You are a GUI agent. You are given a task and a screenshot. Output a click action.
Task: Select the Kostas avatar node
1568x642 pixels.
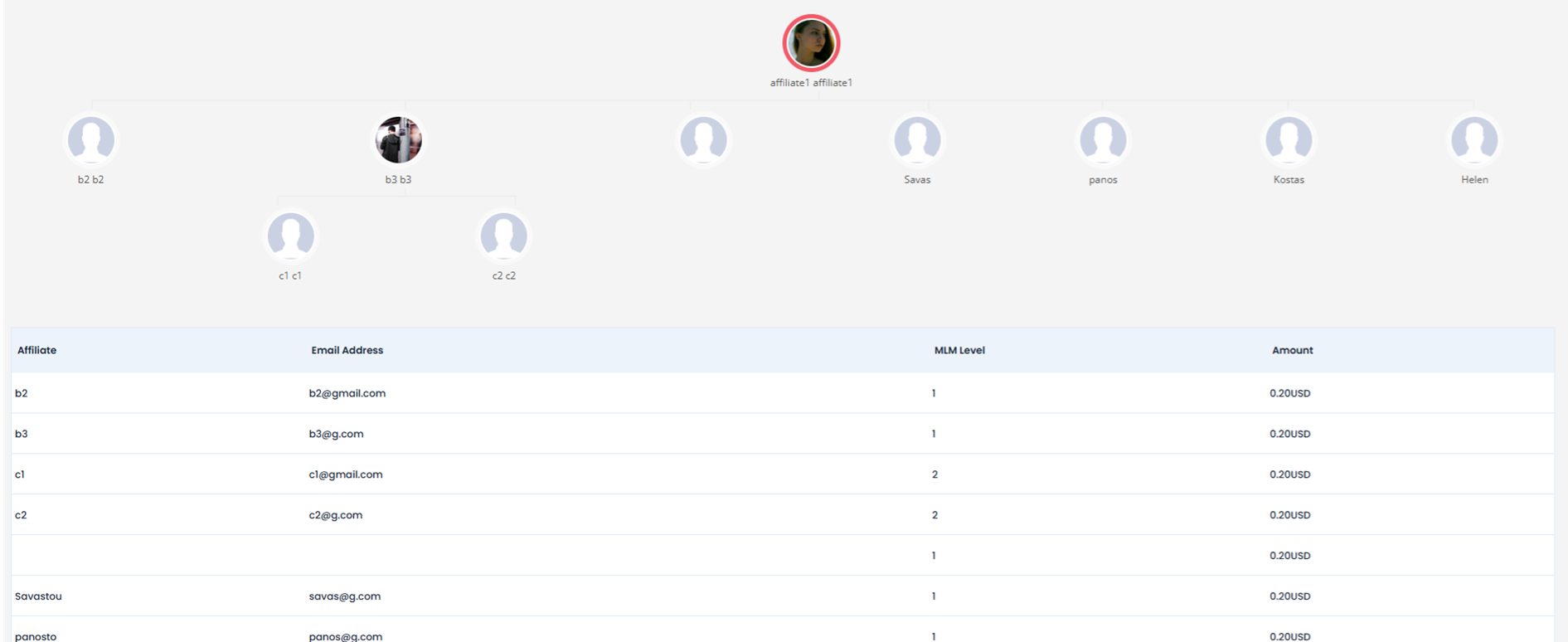[1289, 139]
